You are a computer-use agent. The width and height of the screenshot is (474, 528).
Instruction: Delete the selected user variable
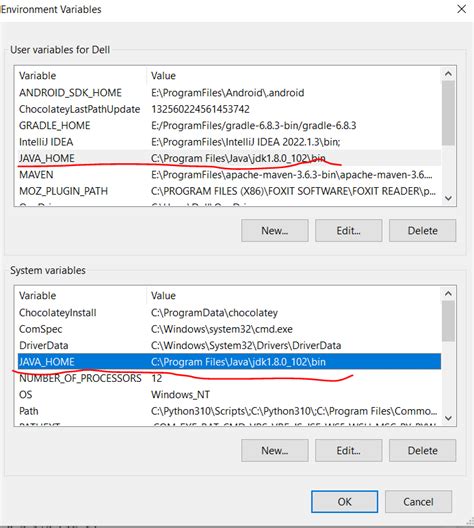(422, 231)
